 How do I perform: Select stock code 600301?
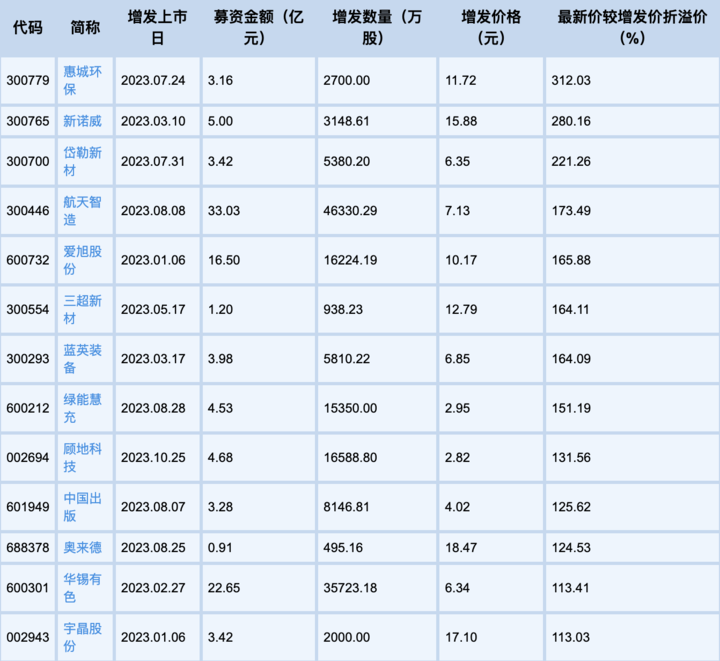(28, 588)
